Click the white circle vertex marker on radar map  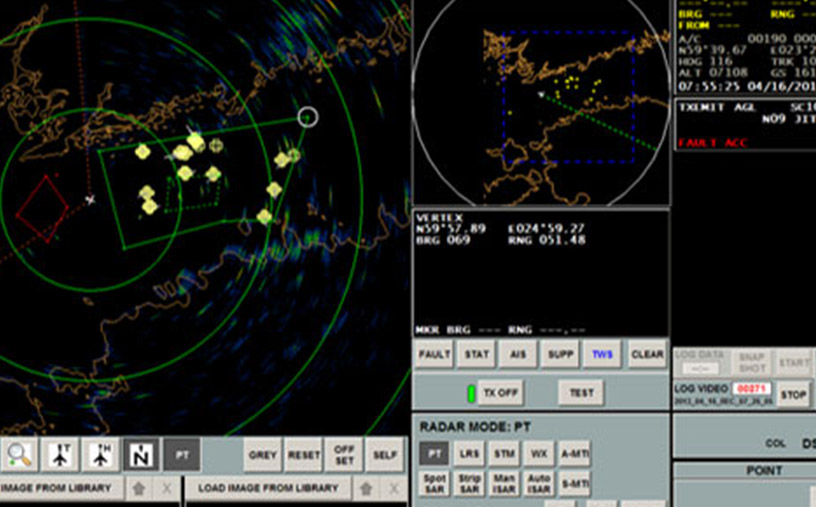pyautogui.click(x=308, y=117)
